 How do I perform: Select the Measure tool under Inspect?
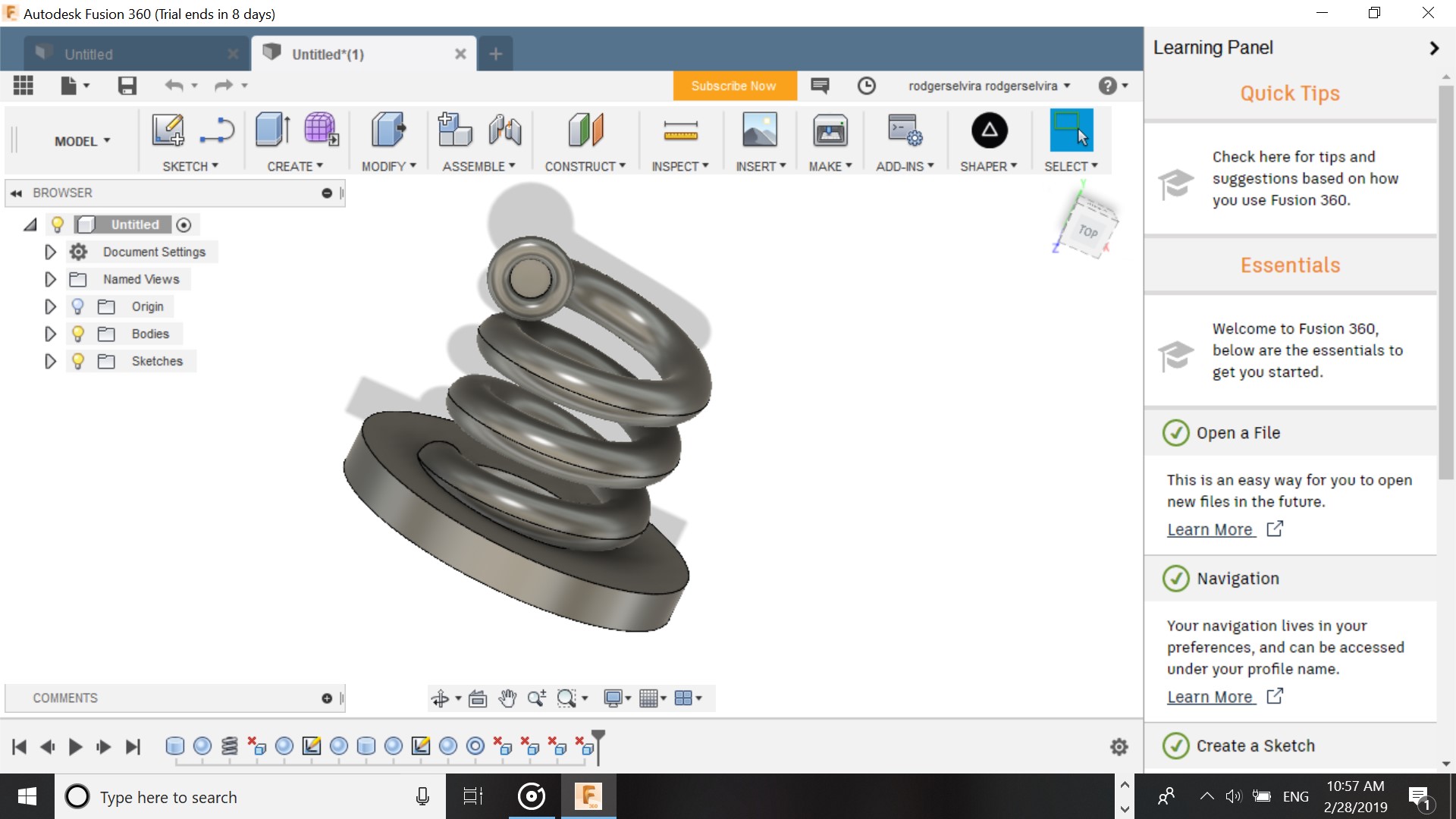[x=680, y=130]
